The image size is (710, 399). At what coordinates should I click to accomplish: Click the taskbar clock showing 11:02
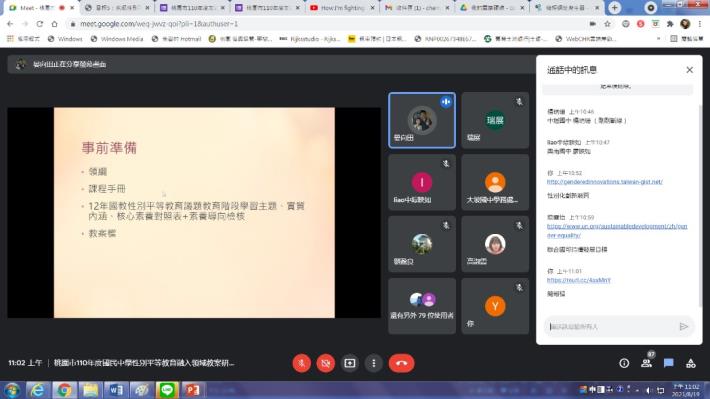[686, 390]
